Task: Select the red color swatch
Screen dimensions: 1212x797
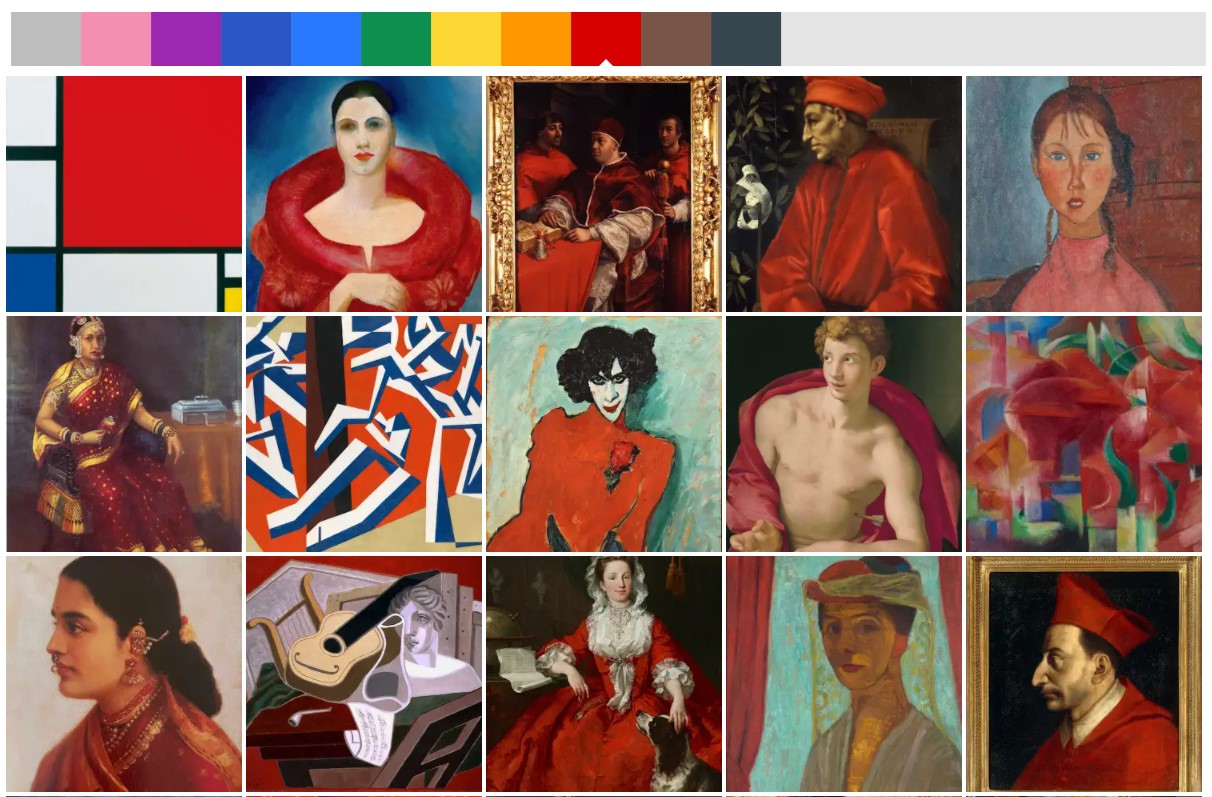Action: coord(606,39)
